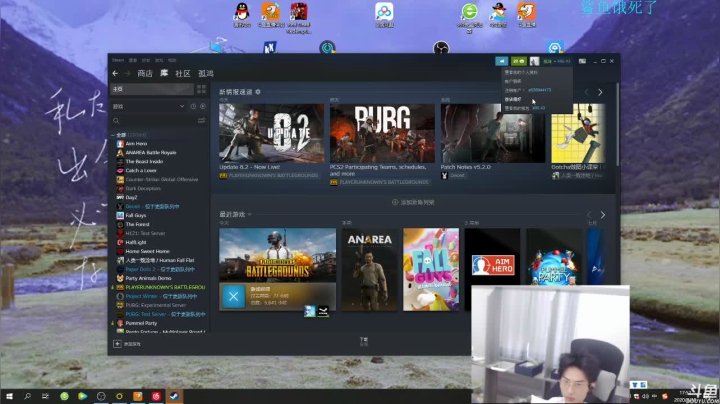This screenshot has width=720, height=404.
Task: Switch to the 库 library tab
Action: [x=164, y=73]
